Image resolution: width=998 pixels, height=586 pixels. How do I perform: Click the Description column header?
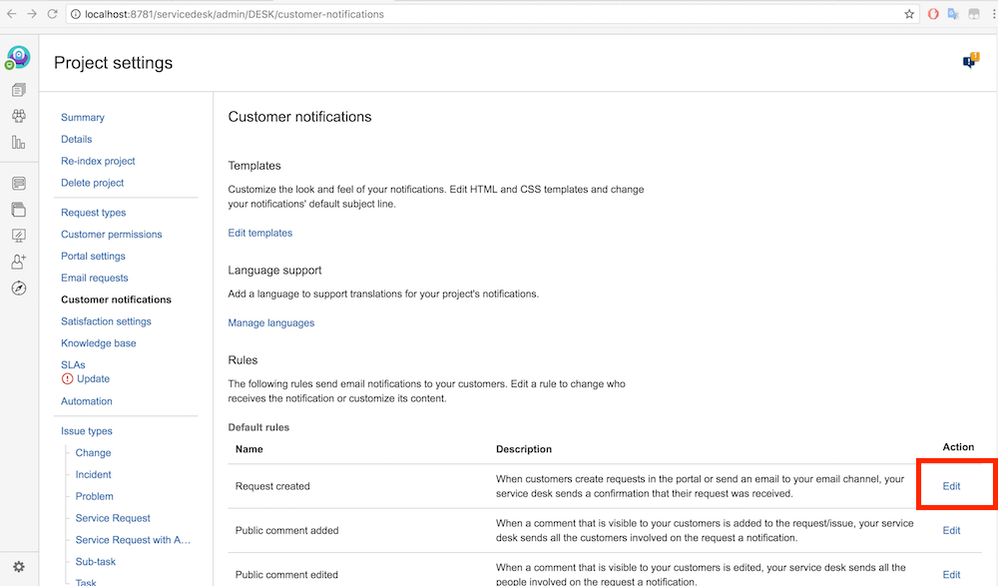click(524, 449)
